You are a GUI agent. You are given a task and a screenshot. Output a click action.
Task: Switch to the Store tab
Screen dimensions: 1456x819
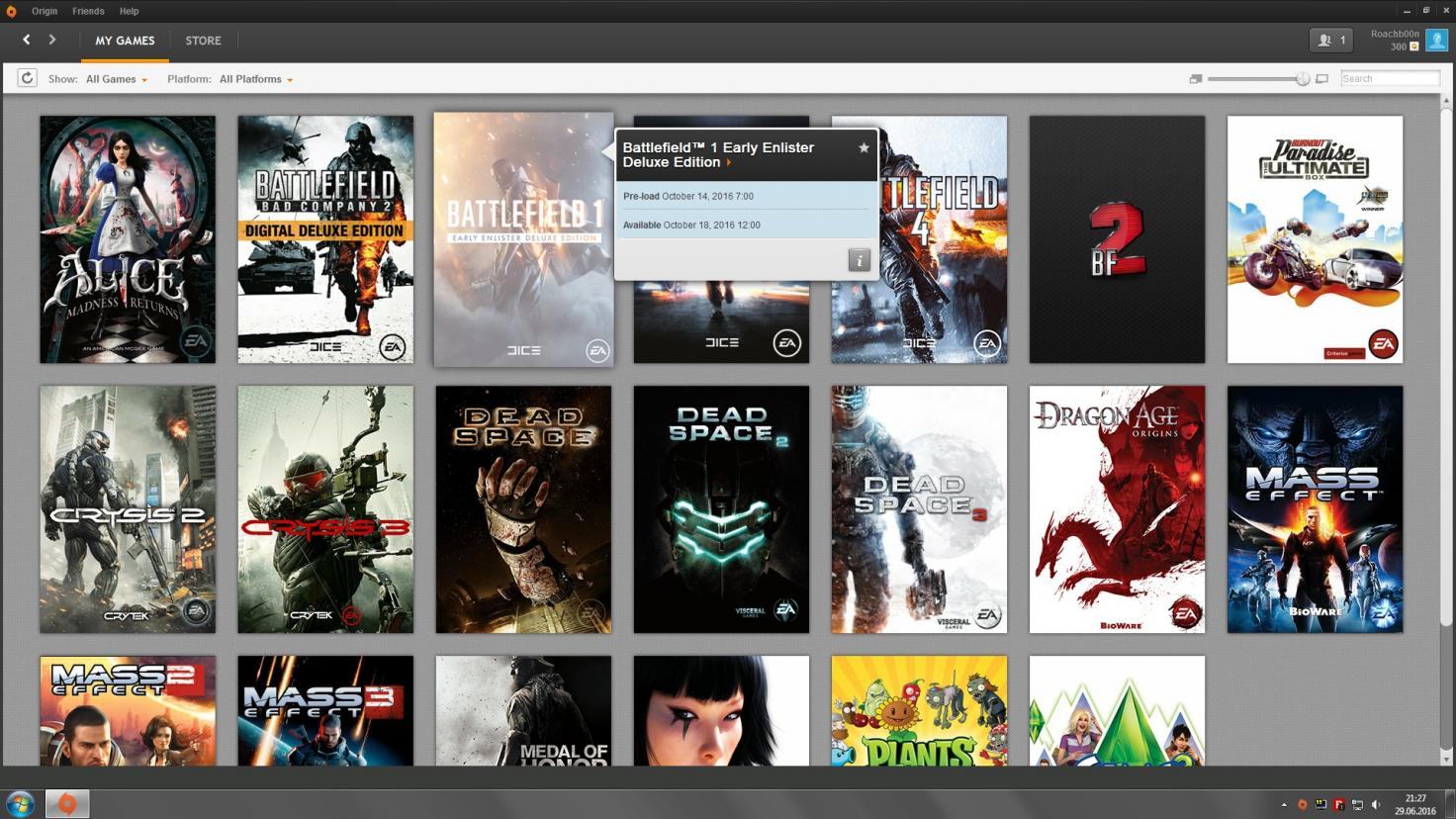click(203, 41)
